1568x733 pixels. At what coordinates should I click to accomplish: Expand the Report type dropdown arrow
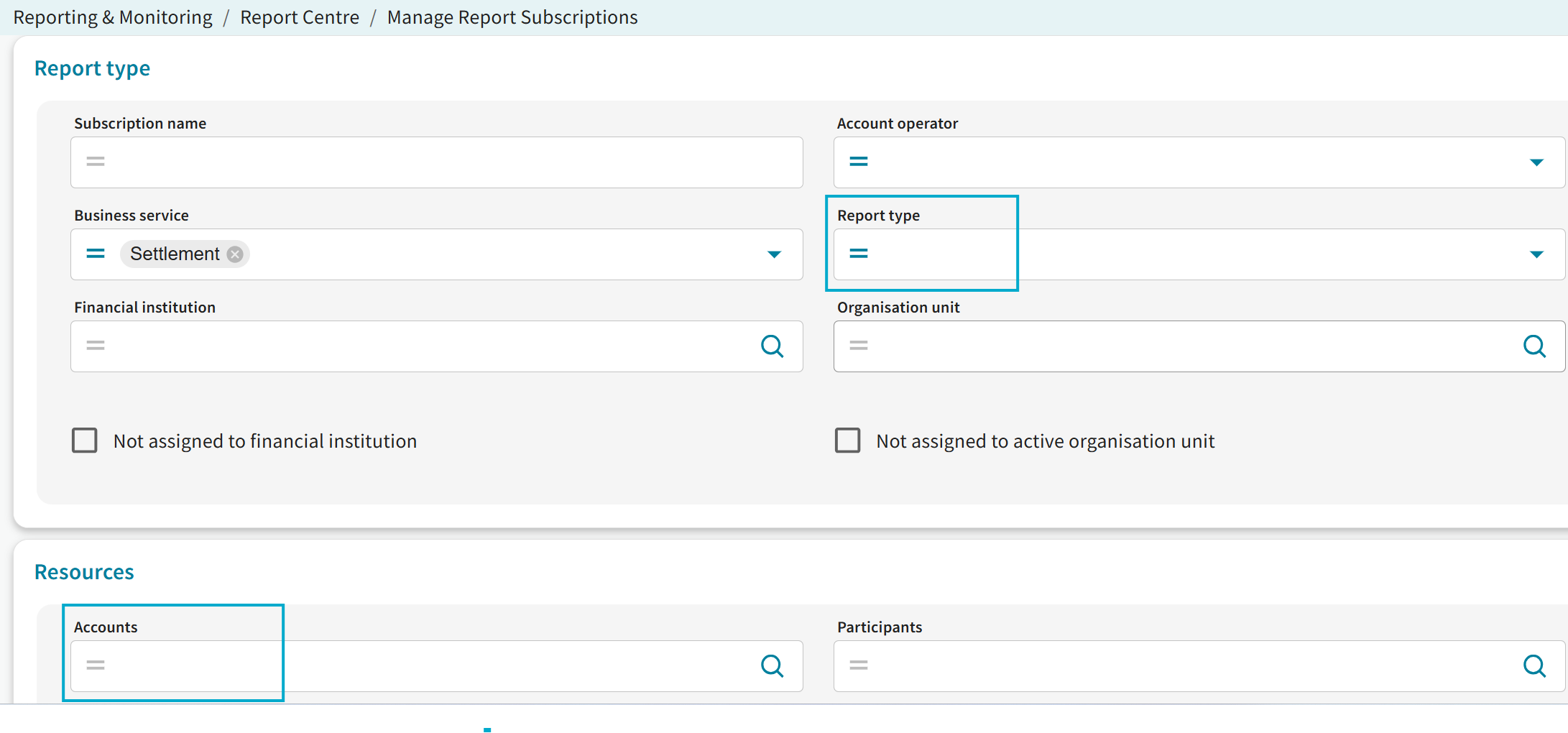[1536, 254]
